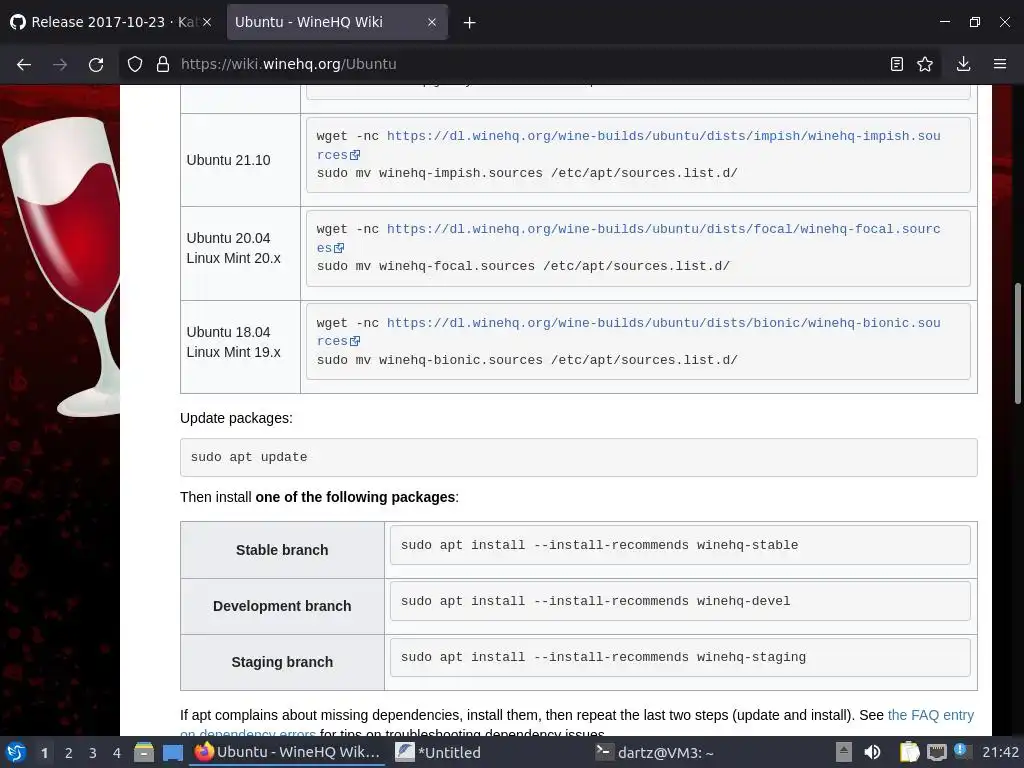Open the Firefox hamburger menu
The height and width of the screenshot is (768, 1024).
pyautogui.click(x=1000, y=64)
